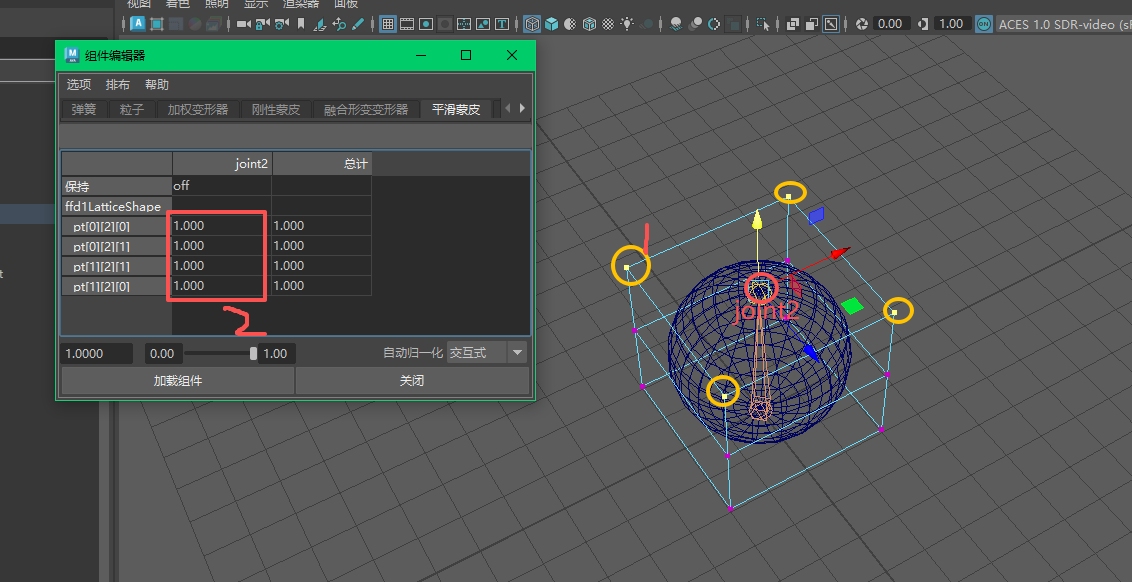Viewport: 1132px width, 582px height.
Task: Click the camera Bookmarks icon
Action: click(300, 24)
